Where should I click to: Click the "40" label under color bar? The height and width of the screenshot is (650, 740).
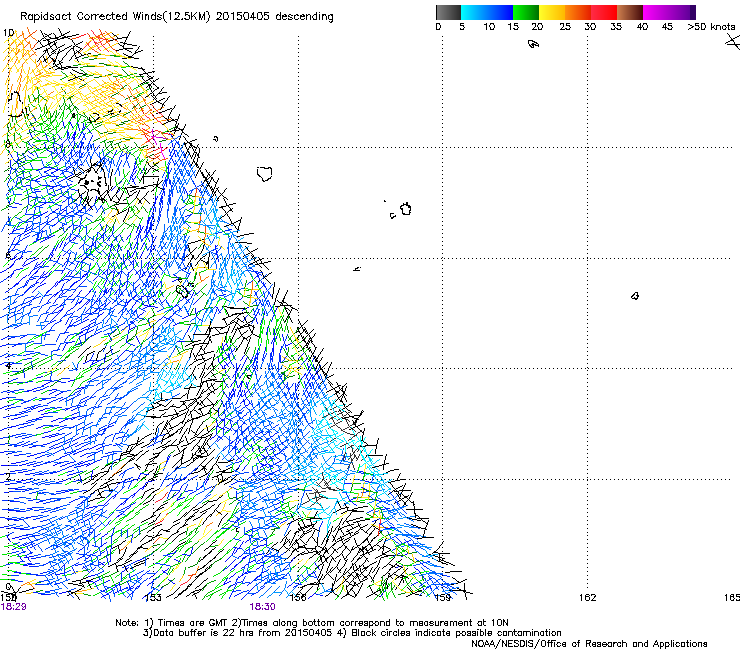642,27
